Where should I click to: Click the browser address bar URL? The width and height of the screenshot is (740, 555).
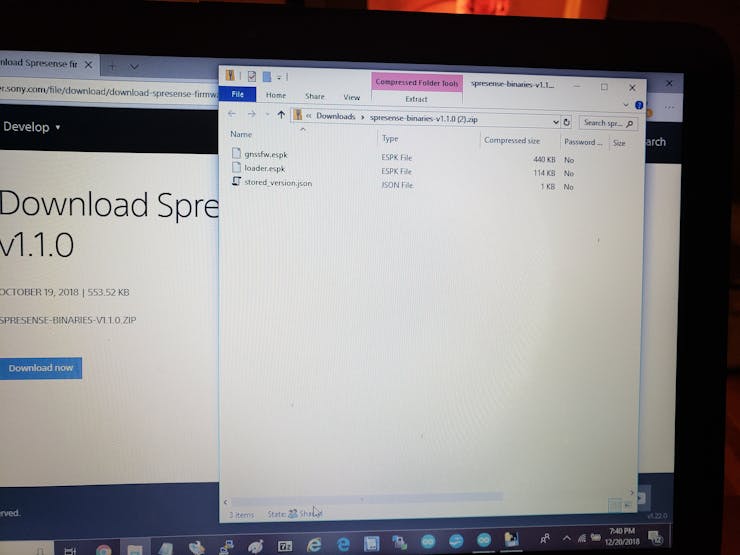(109, 91)
